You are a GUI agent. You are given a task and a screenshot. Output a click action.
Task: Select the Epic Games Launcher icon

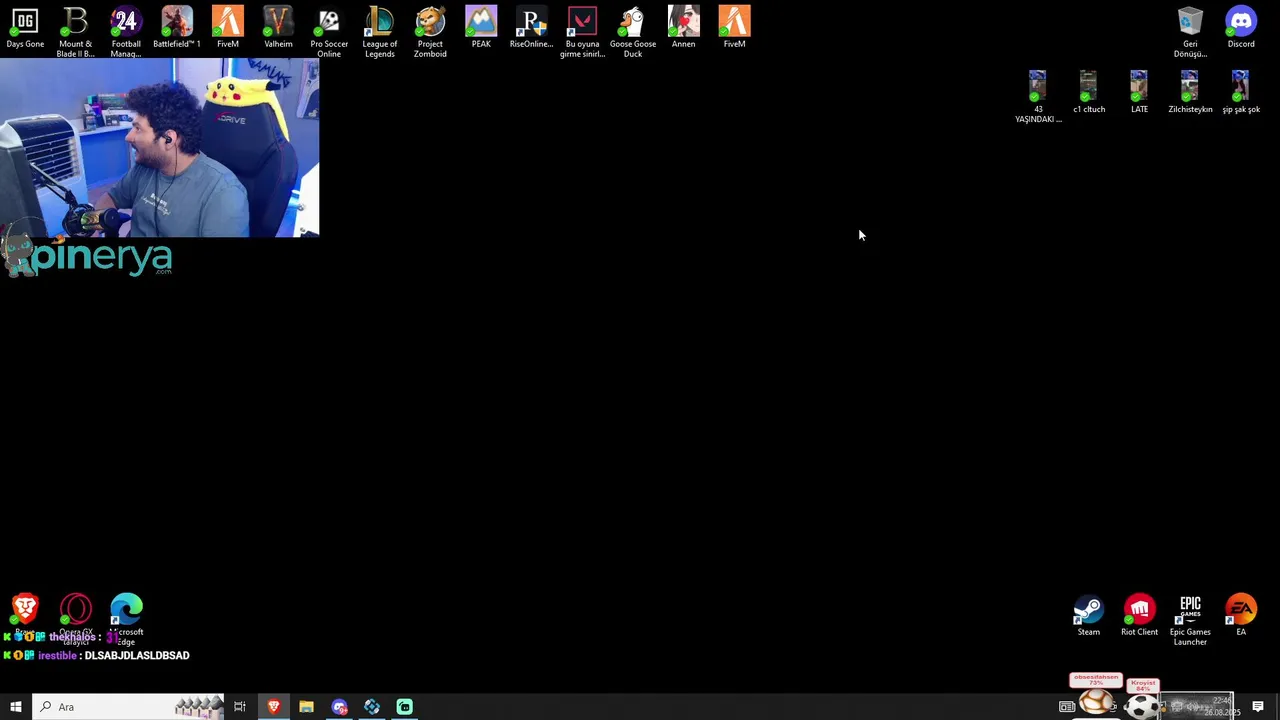tap(1190, 621)
